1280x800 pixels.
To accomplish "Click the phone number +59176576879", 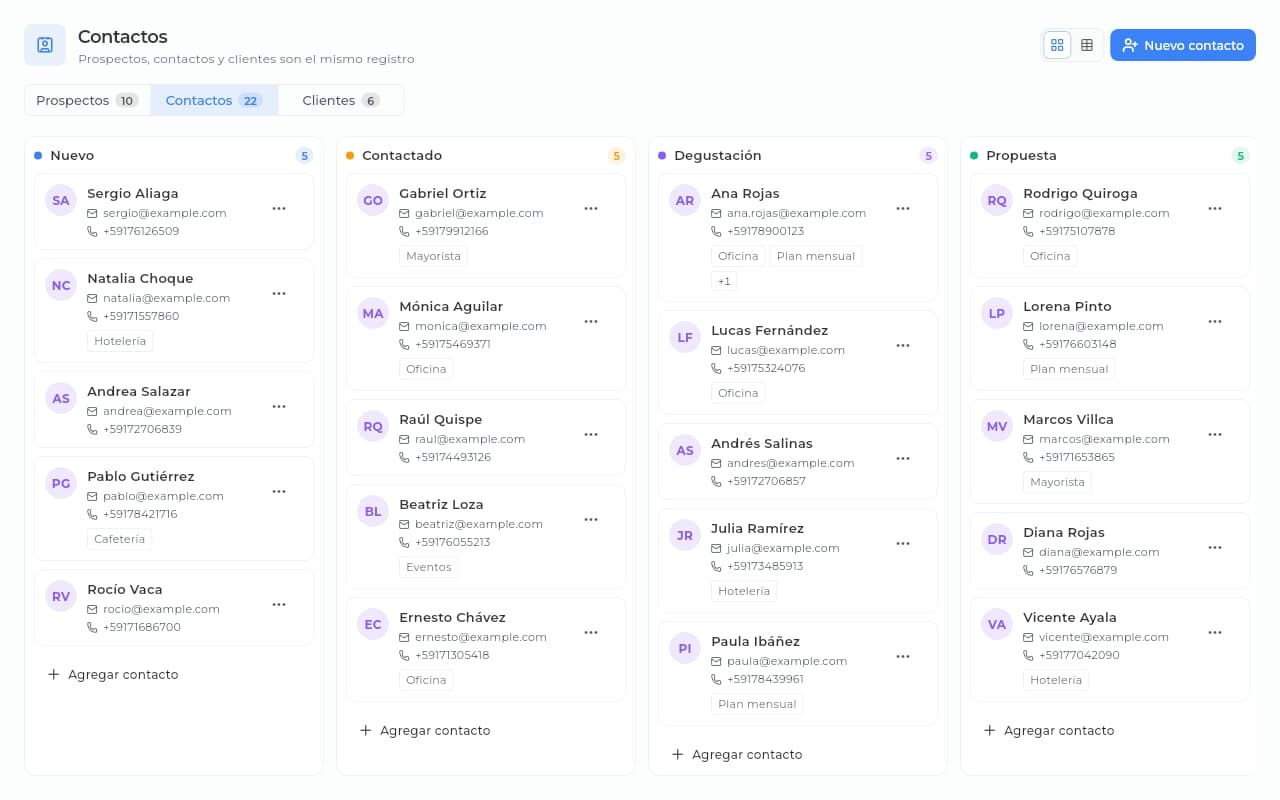I will pyautogui.click(x=1078, y=570).
